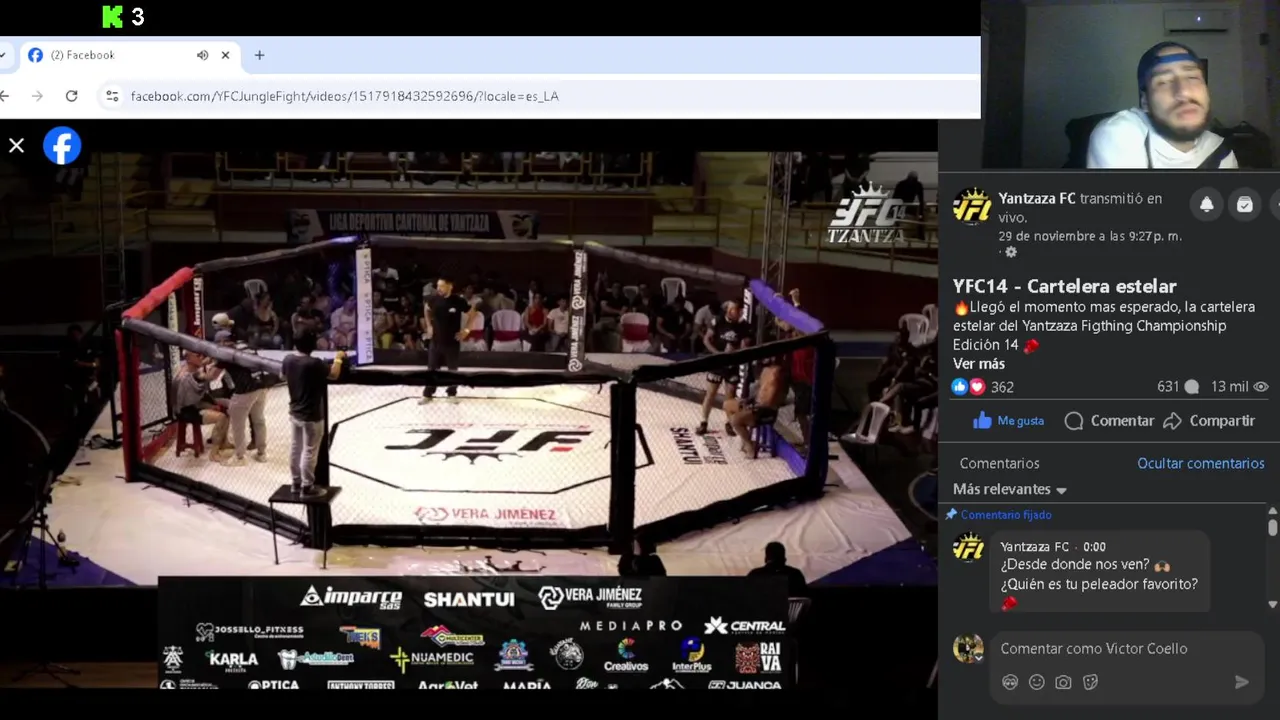Screen dimensions: 1280x720
Task: Click comments scrollbar up arrow
Action: (1272, 513)
